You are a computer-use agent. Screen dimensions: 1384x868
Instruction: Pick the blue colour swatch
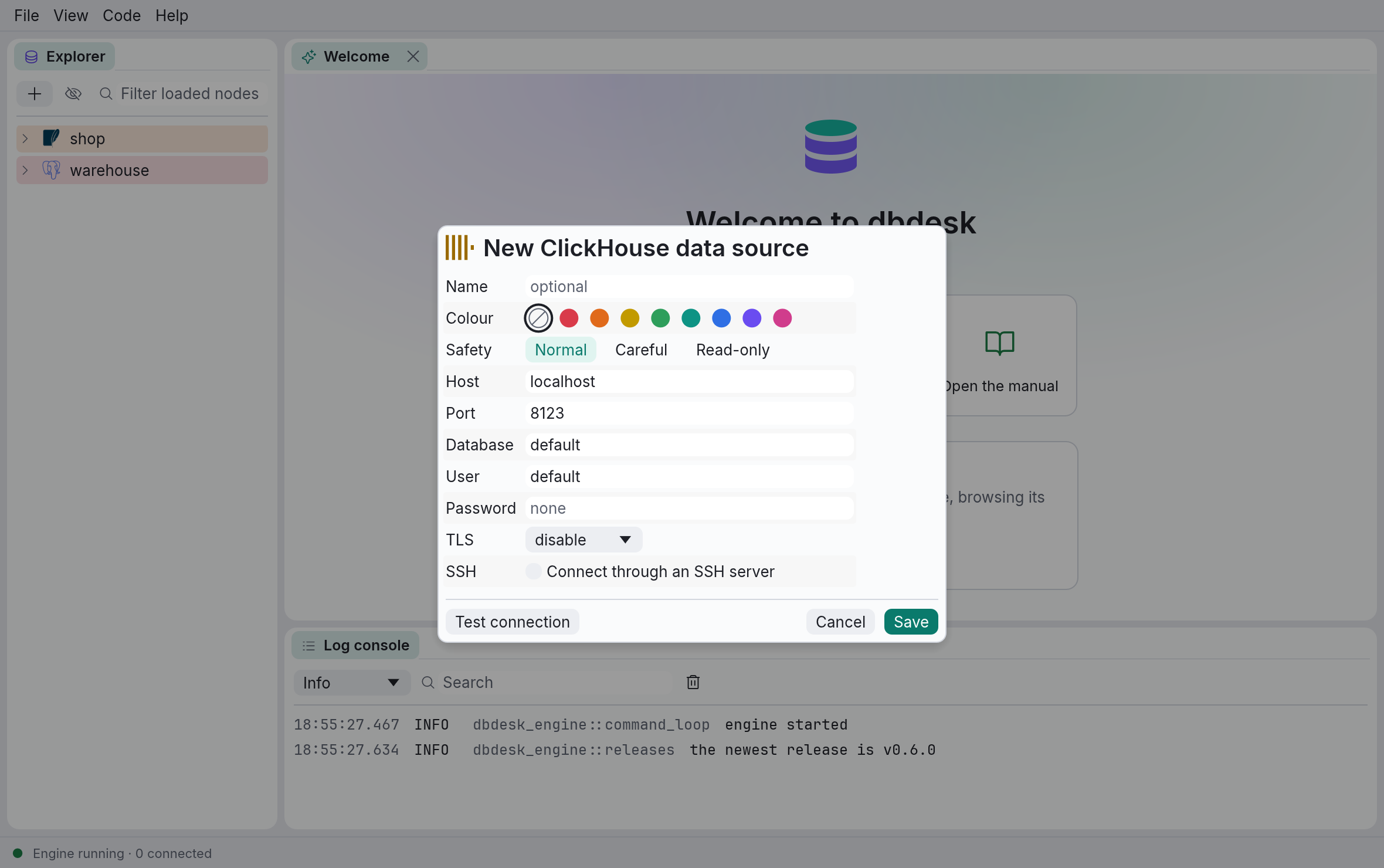721,318
